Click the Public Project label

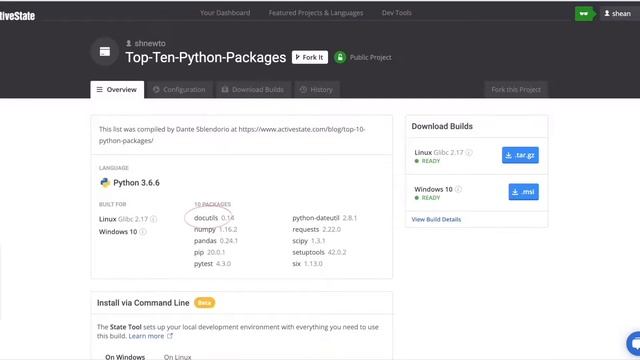370,58
